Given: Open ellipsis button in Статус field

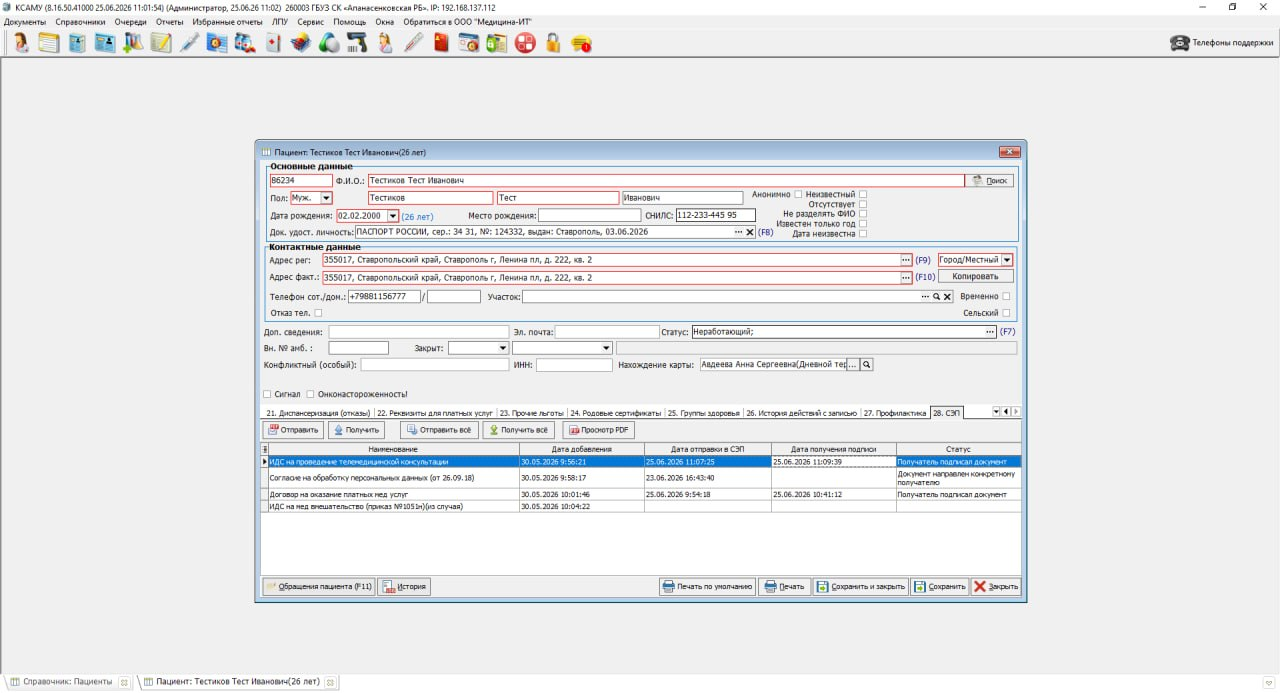Looking at the screenshot, I should click(x=990, y=332).
